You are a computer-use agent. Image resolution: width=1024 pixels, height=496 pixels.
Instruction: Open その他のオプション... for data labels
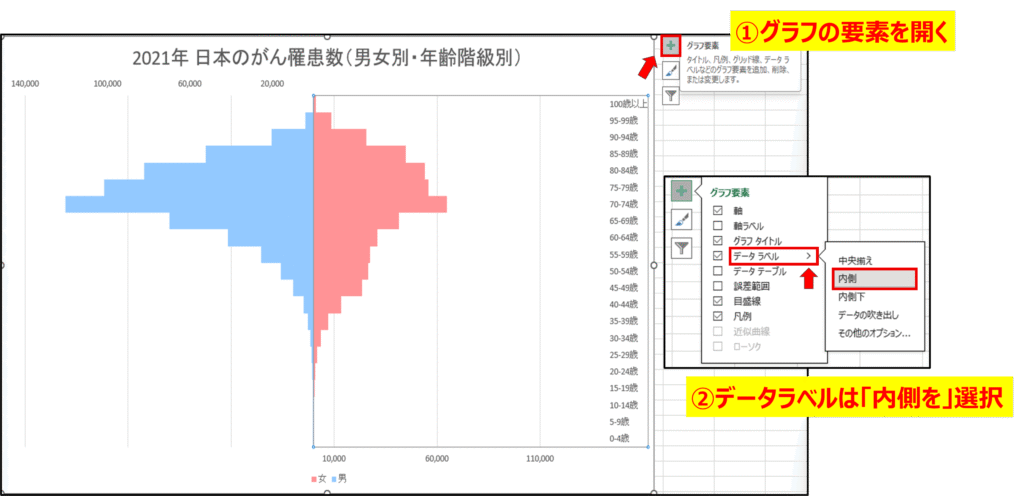[x=873, y=333]
